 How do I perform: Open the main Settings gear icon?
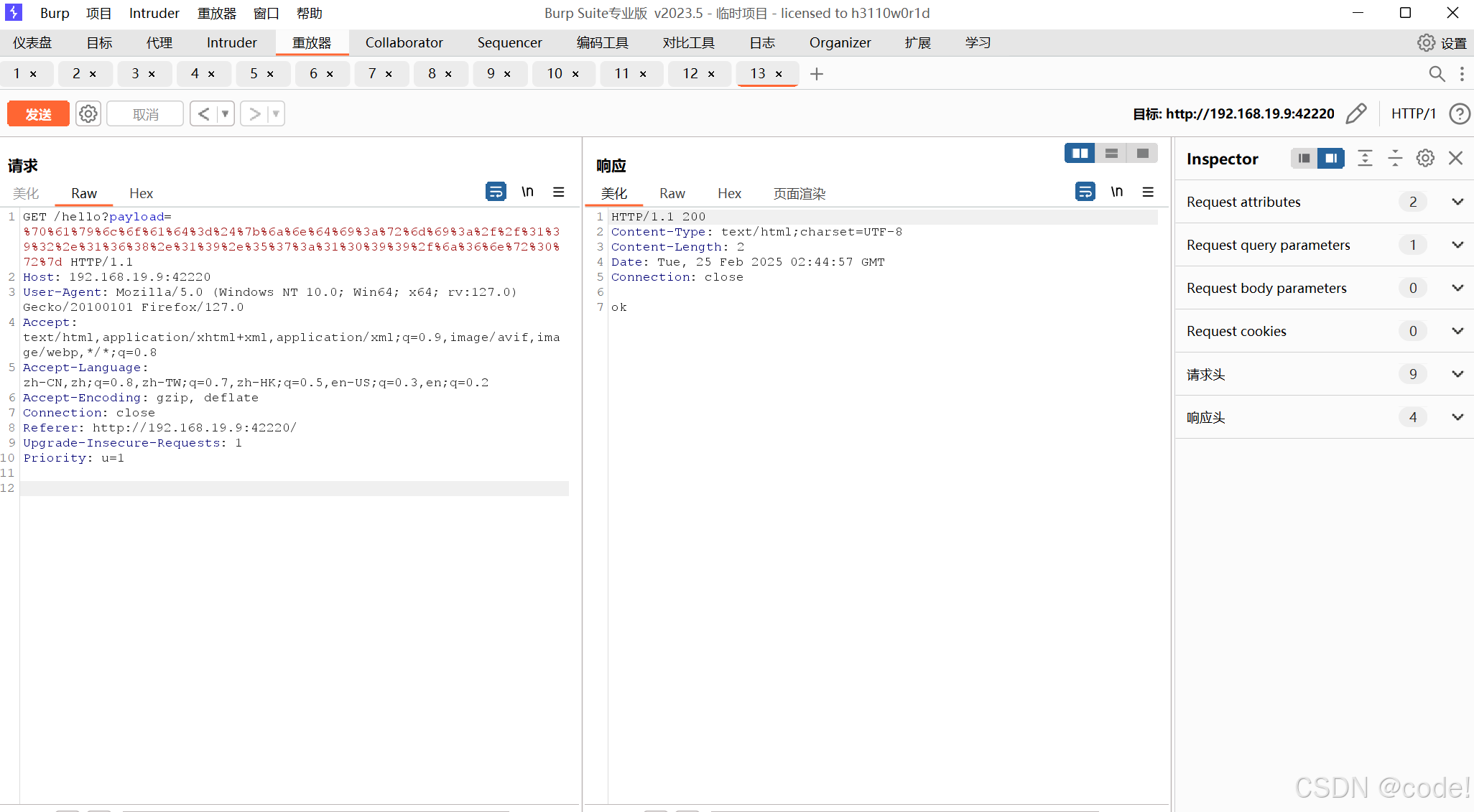[x=1426, y=43]
